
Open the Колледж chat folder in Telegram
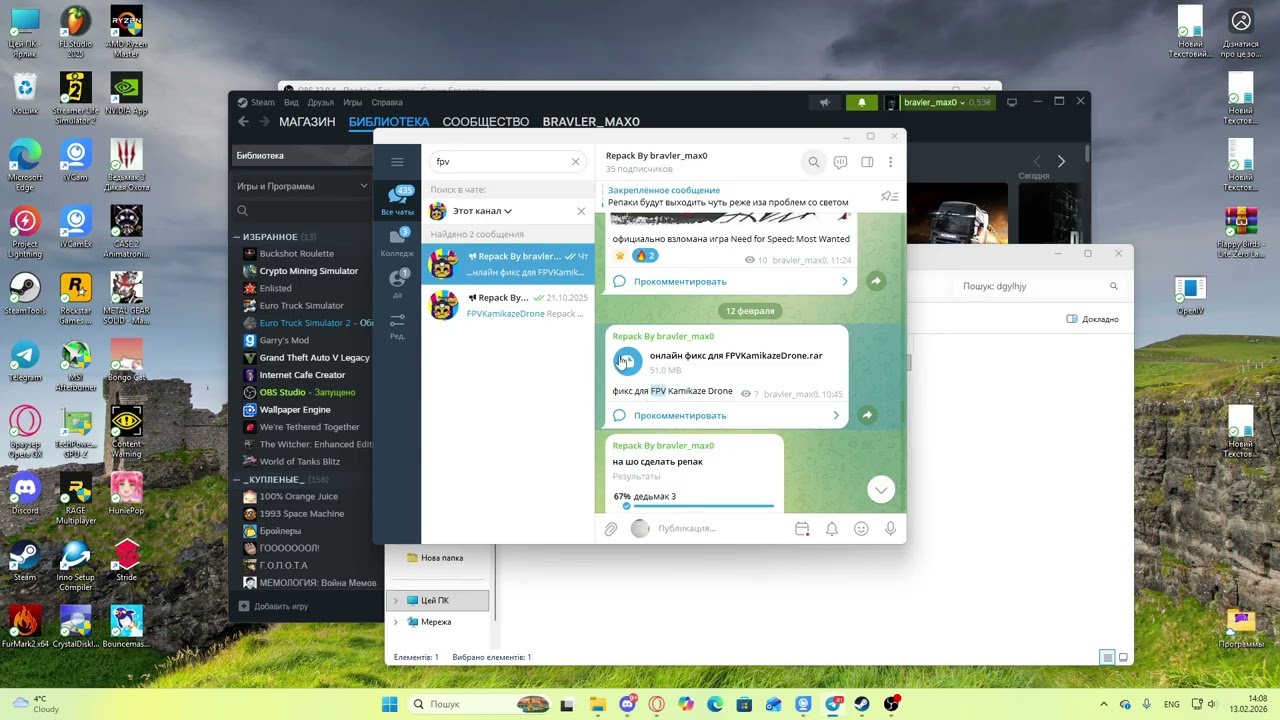397,243
